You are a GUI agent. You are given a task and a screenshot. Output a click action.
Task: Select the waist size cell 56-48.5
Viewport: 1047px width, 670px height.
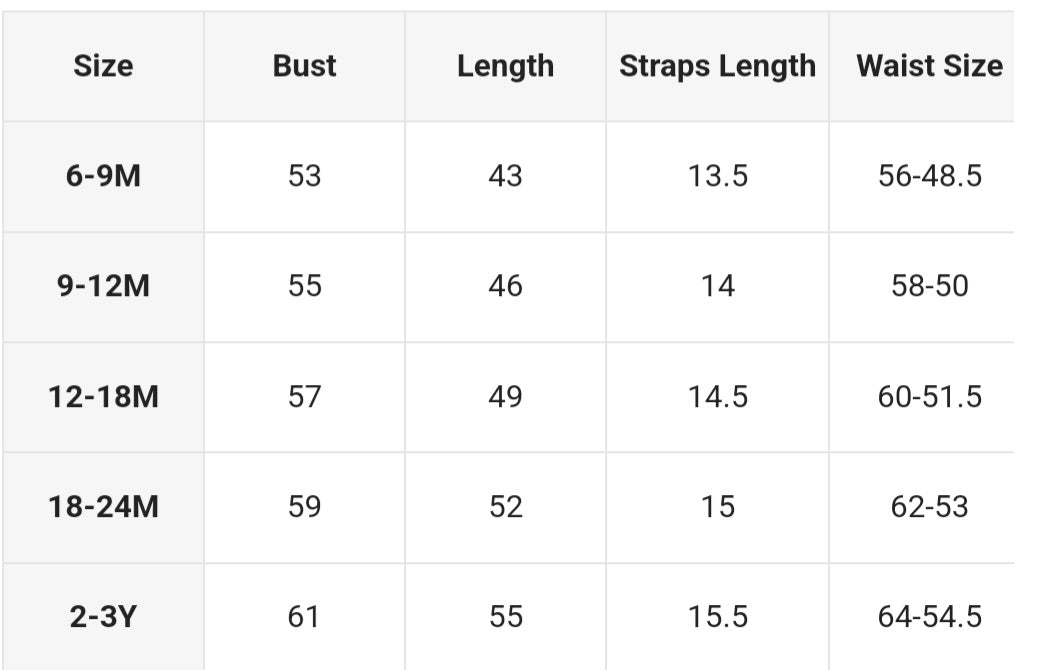(x=929, y=176)
